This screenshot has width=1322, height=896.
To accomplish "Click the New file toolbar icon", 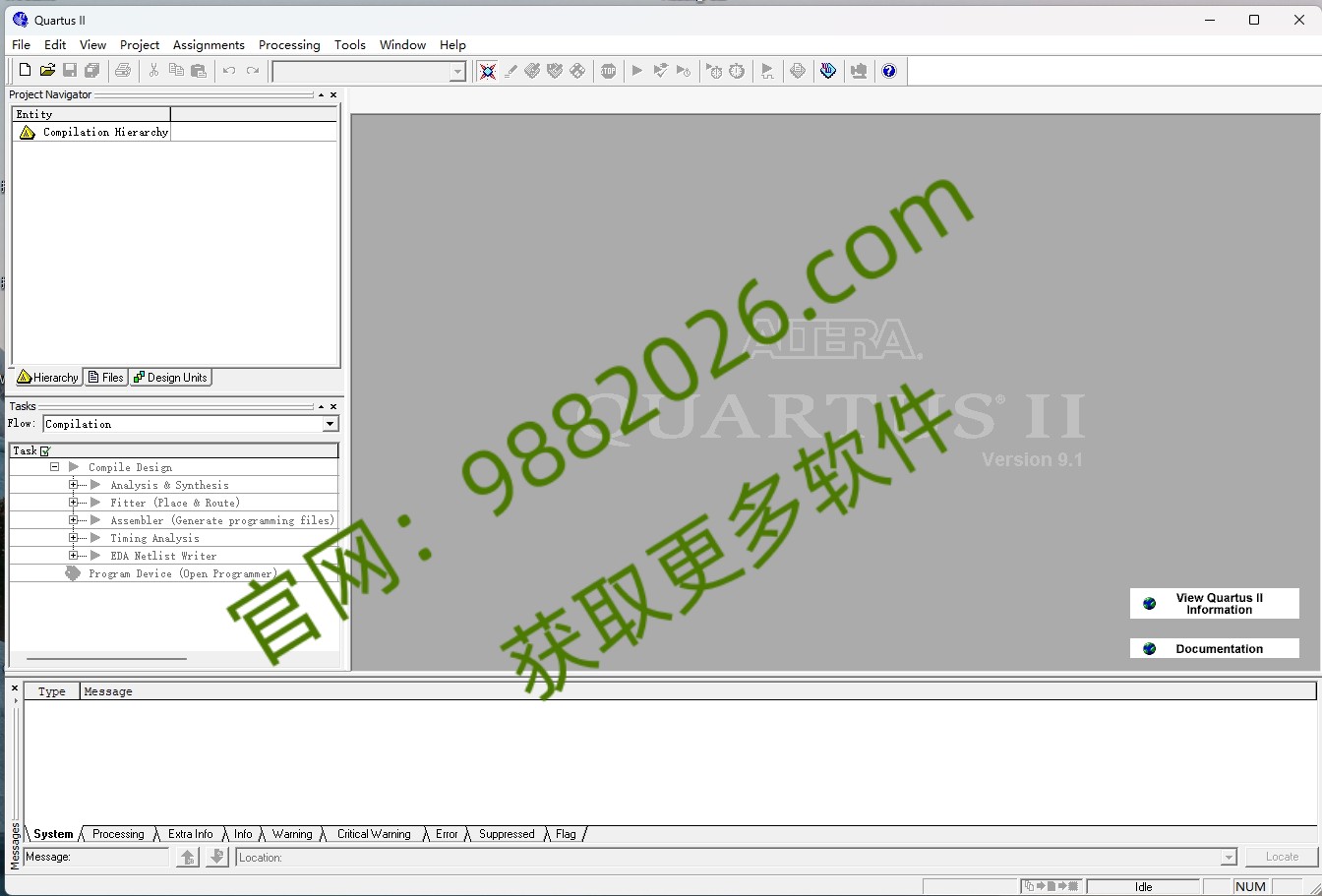I will click(25, 71).
